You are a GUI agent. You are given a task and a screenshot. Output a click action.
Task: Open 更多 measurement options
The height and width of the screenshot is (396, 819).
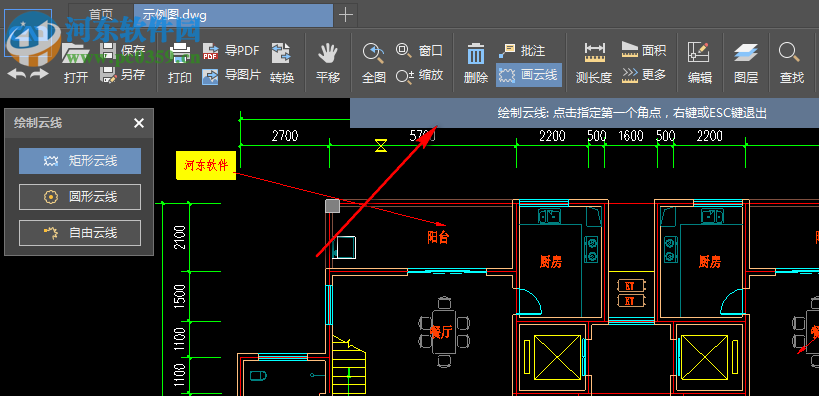(x=644, y=75)
